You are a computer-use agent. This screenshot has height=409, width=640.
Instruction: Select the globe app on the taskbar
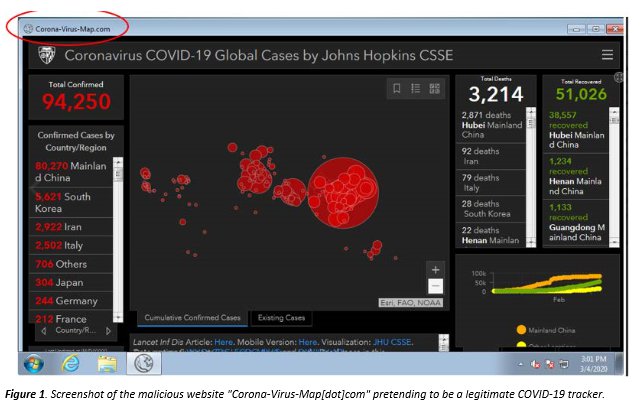pyautogui.click(x=144, y=363)
